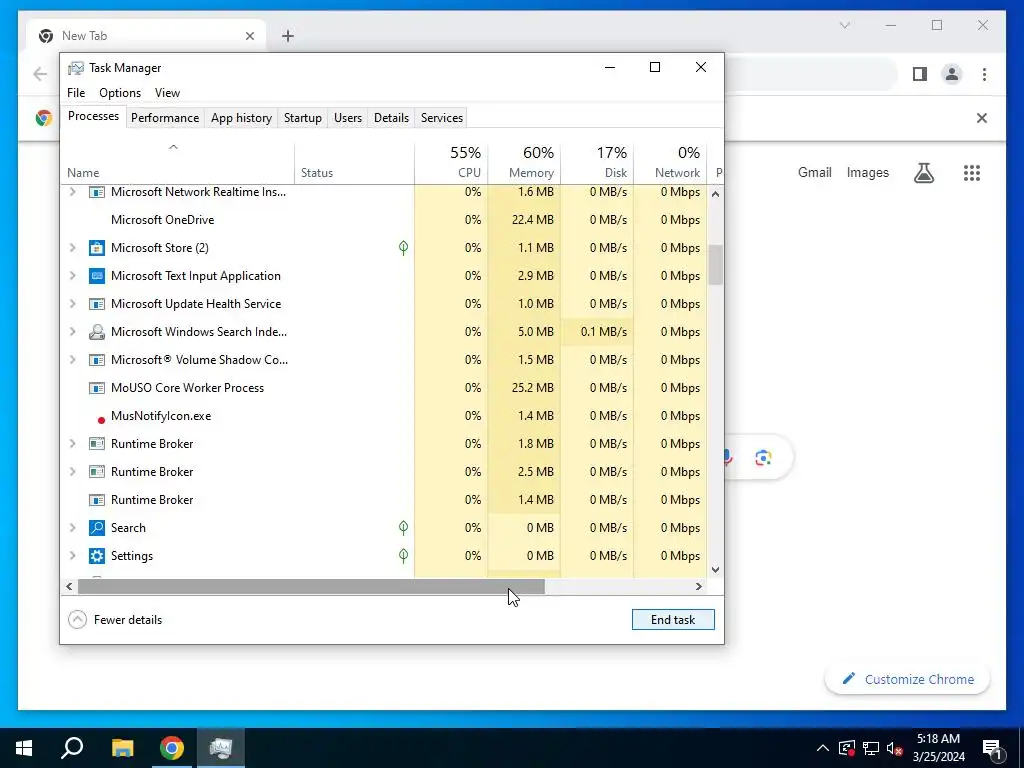Open the Gmail link in Chrome
Screen dimensions: 1024x768
pos(814,172)
